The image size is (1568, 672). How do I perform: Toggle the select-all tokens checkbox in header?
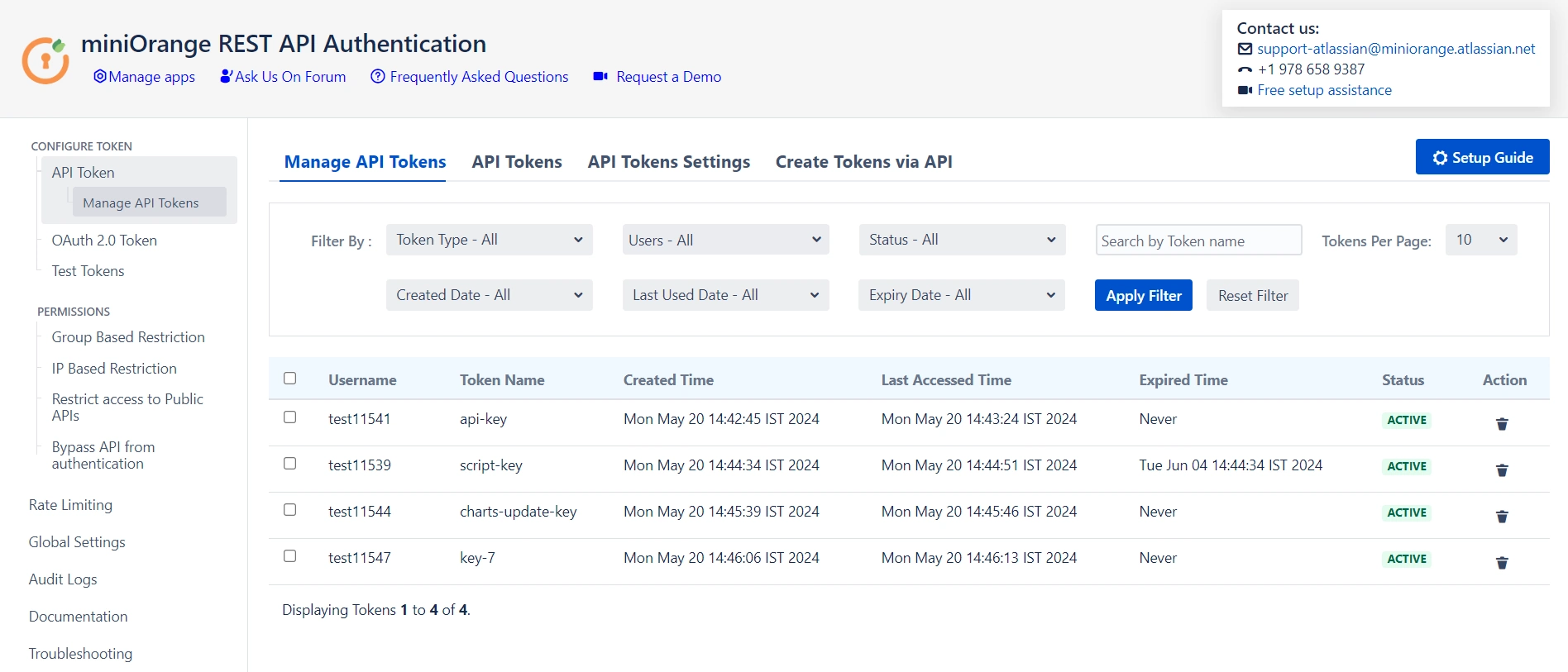pyautogui.click(x=289, y=379)
